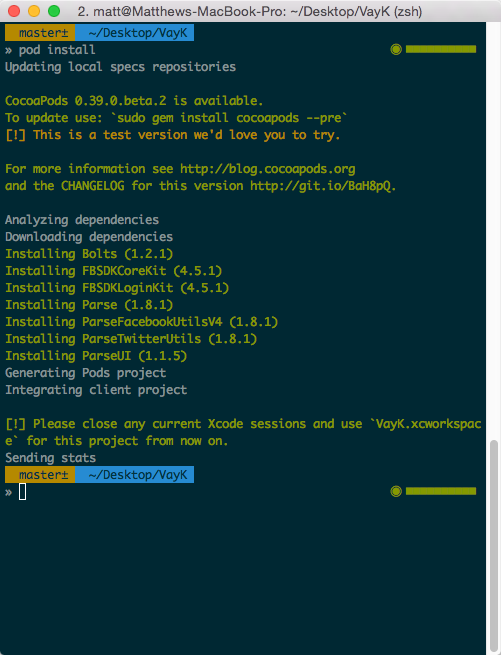Screen dimensions: 501x655
Task: Click the bottom circular status indicator icon
Action: 396,492
